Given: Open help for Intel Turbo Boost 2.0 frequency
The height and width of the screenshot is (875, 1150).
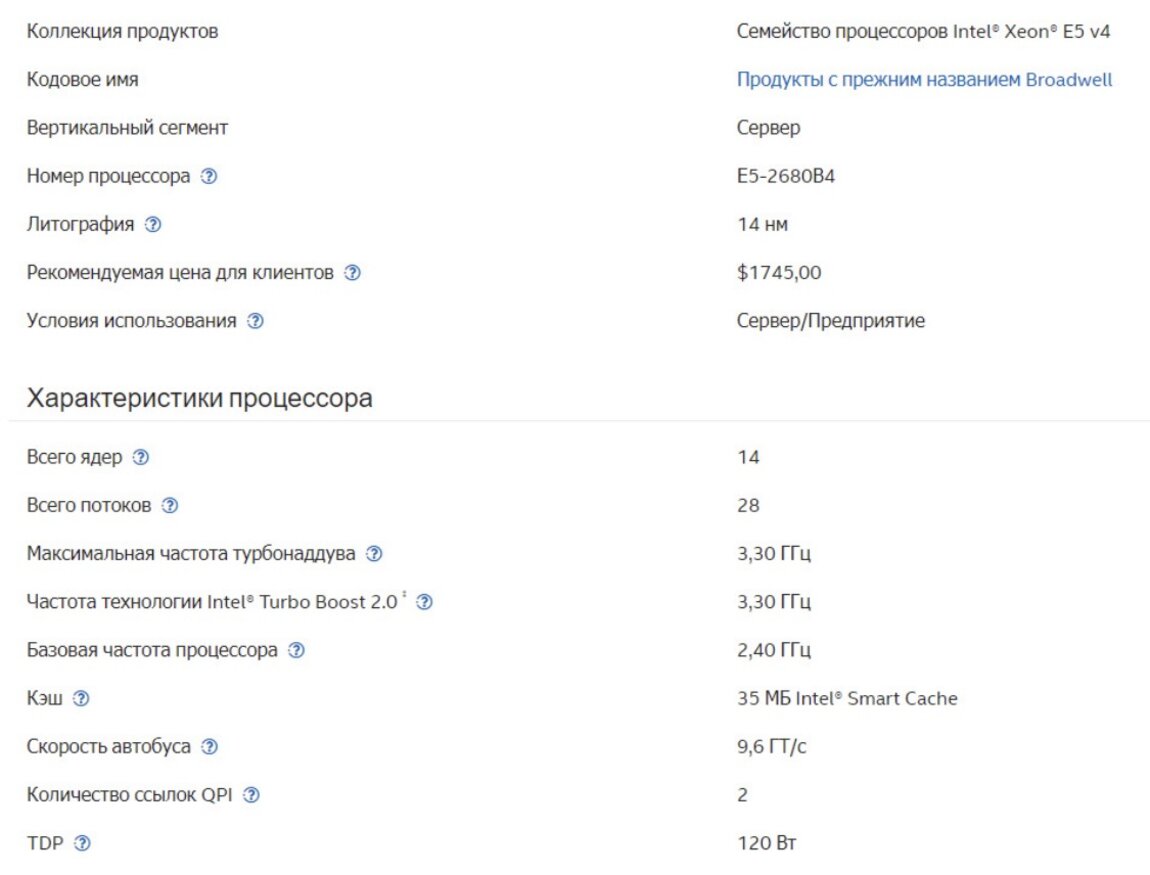Looking at the screenshot, I should [424, 602].
